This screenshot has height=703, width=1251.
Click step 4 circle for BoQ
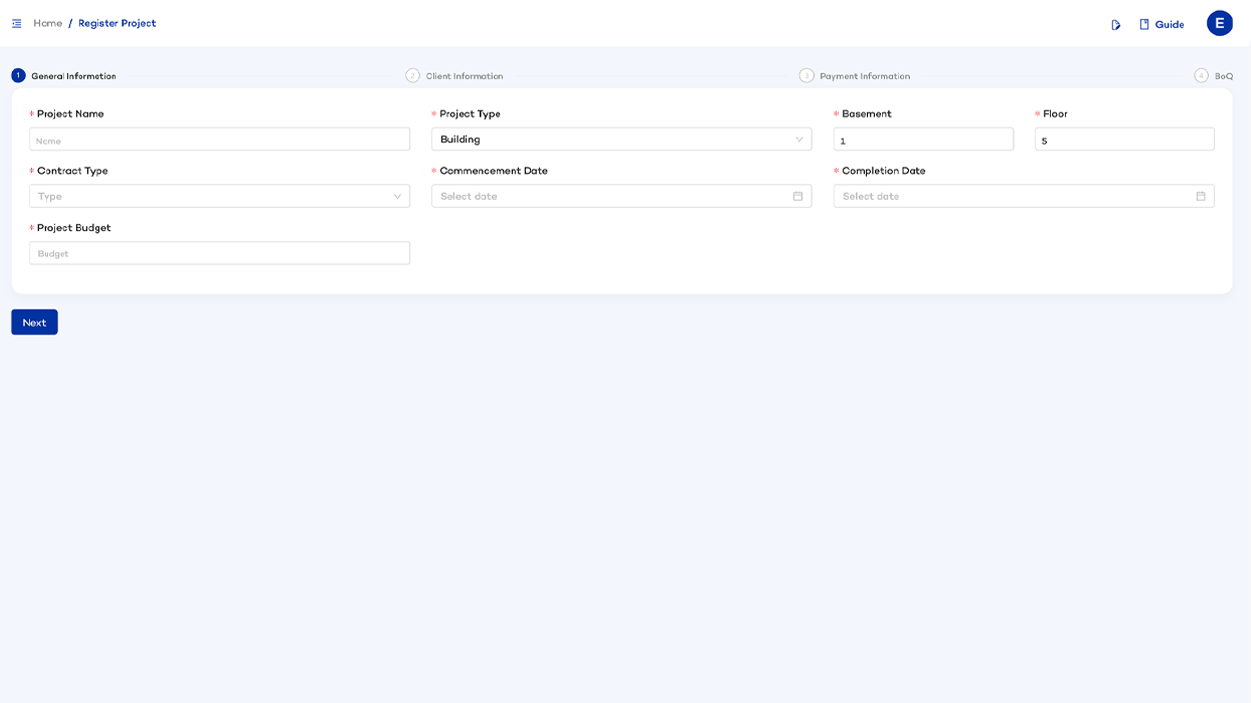click(1201, 76)
